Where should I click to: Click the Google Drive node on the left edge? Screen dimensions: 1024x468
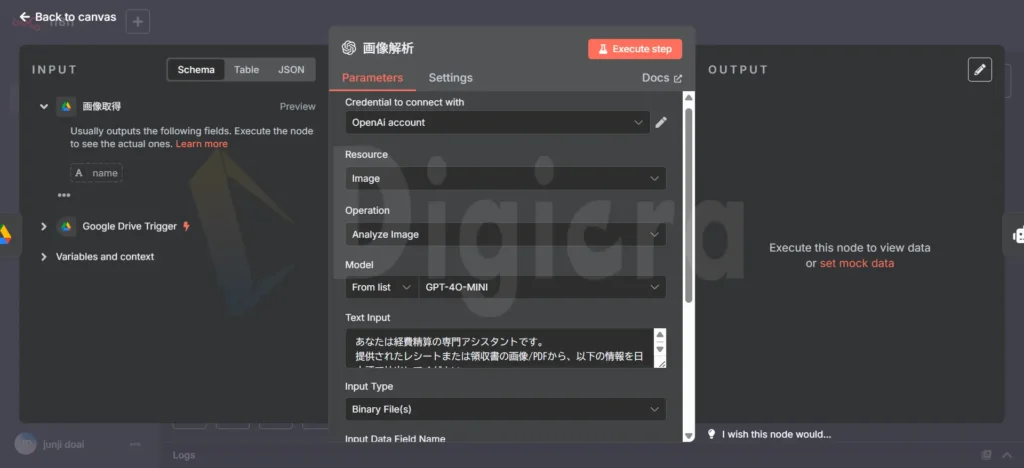coord(6,235)
